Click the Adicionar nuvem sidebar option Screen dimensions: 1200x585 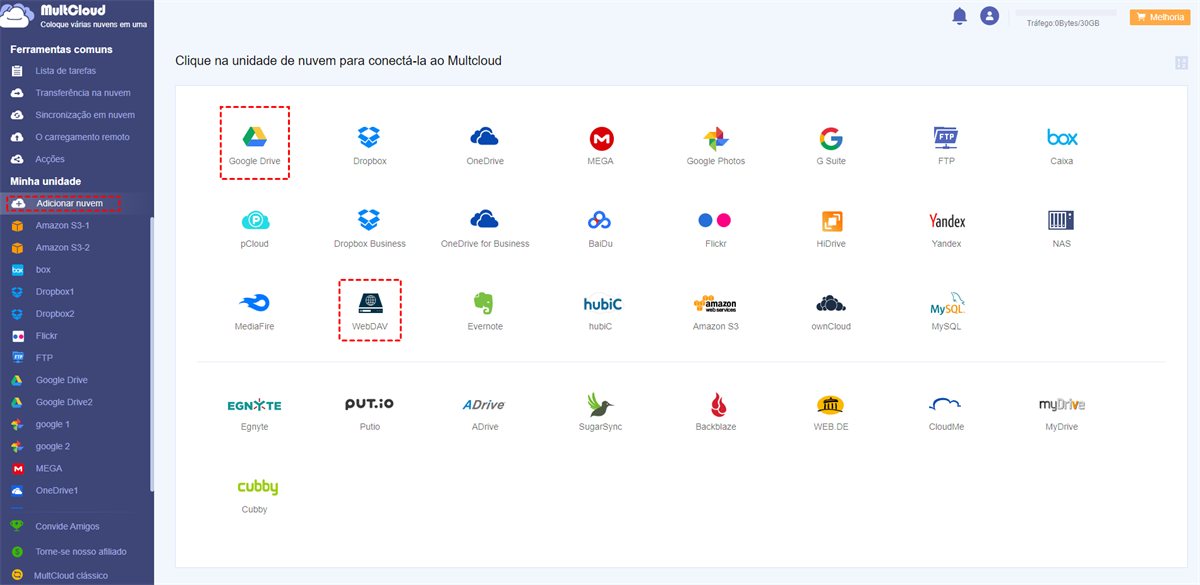[x=66, y=203]
